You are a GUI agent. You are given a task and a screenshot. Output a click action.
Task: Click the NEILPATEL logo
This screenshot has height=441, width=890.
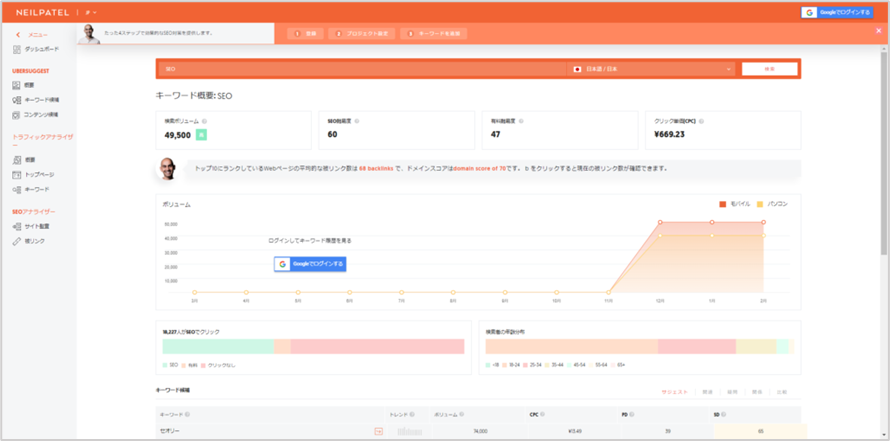click(43, 12)
